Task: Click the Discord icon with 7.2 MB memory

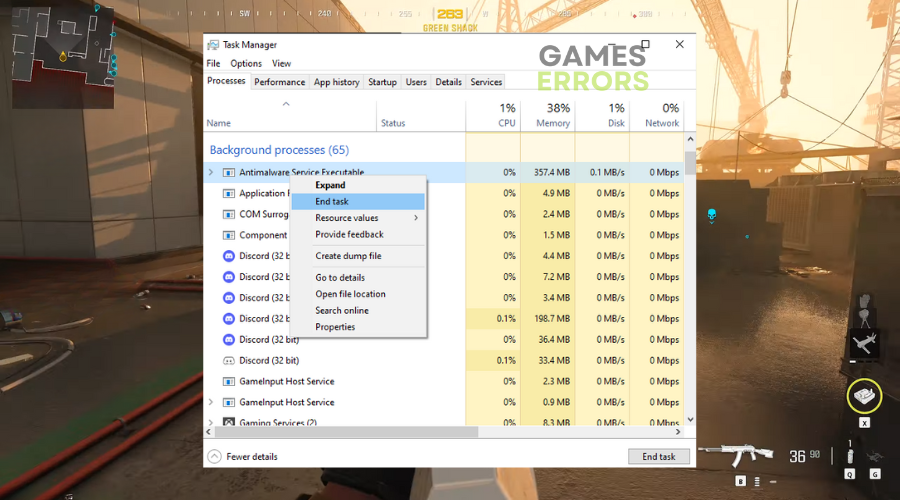Action: coord(228,277)
